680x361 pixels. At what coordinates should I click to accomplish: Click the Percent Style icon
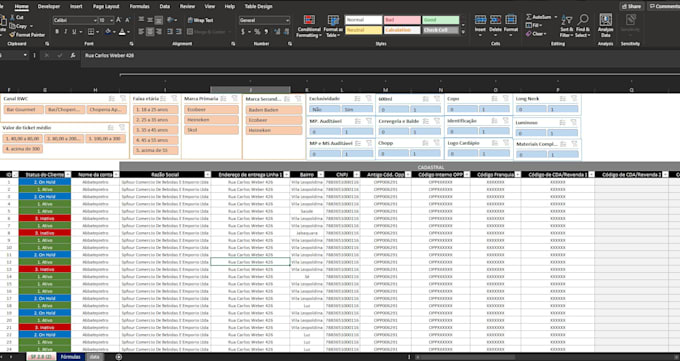pyautogui.click(x=257, y=32)
